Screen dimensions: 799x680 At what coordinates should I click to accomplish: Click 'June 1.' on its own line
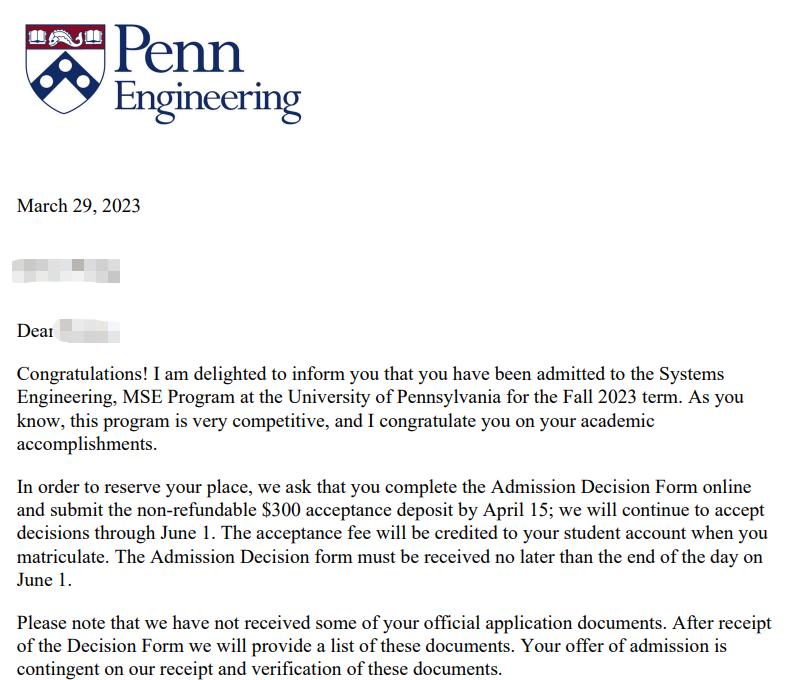click(44, 580)
